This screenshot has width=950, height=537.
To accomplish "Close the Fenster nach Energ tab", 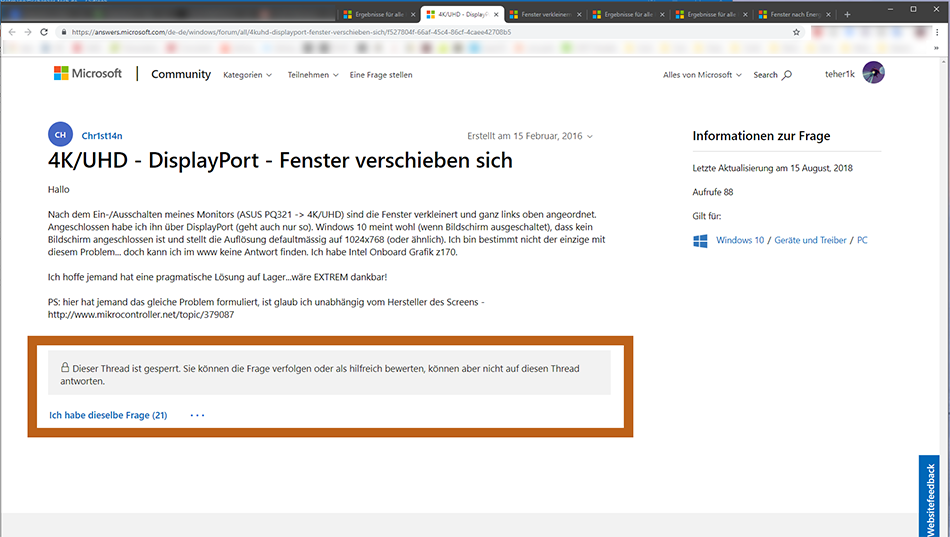I will click(828, 15).
